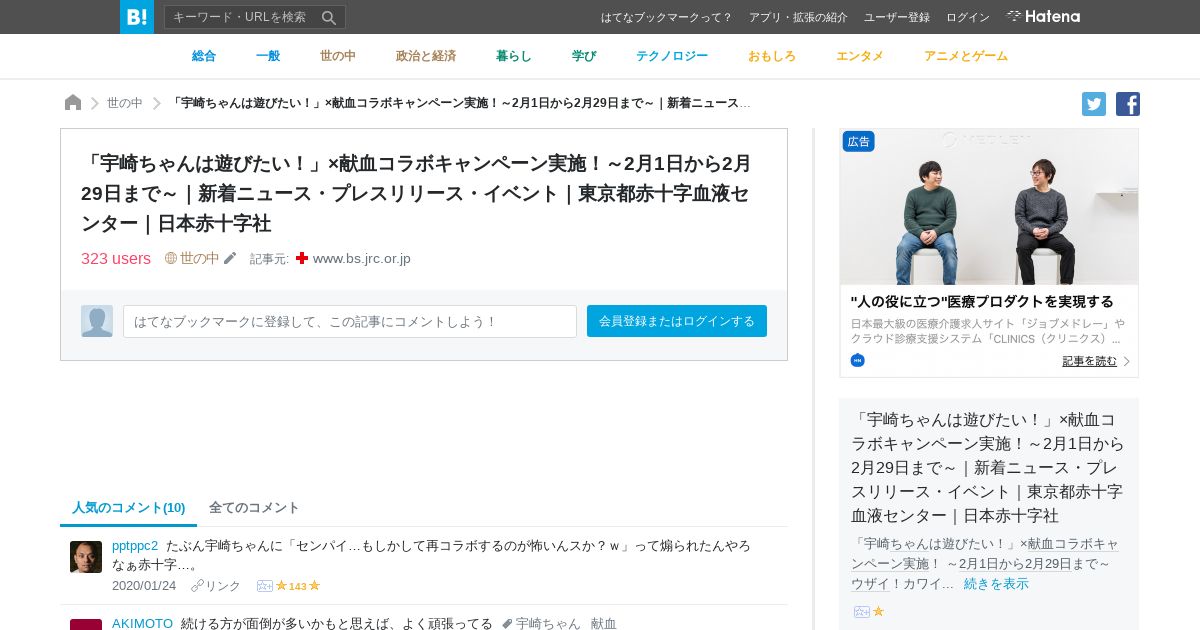Open the ユーザー登録 link
This screenshot has height=630, width=1200.
pyautogui.click(x=897, y=17)
